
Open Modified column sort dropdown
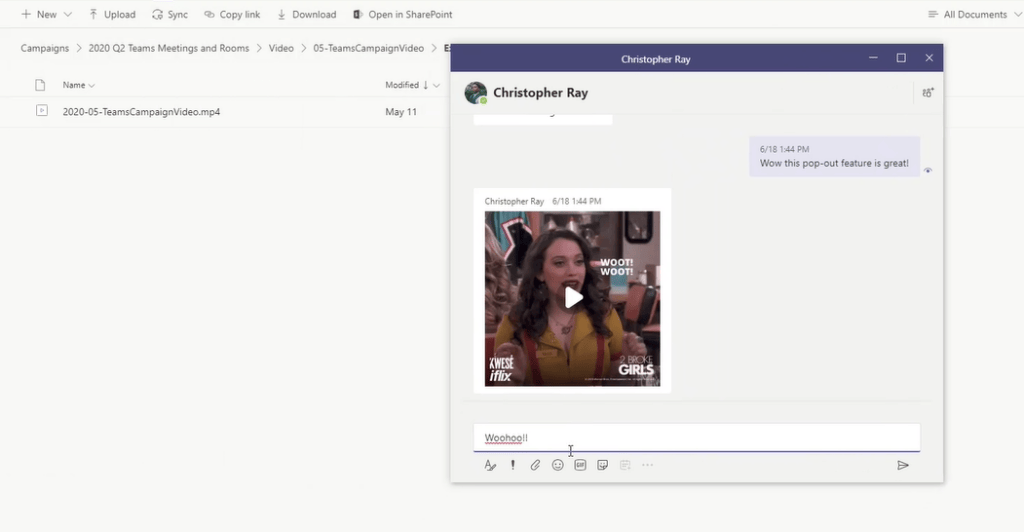point(412,85)
